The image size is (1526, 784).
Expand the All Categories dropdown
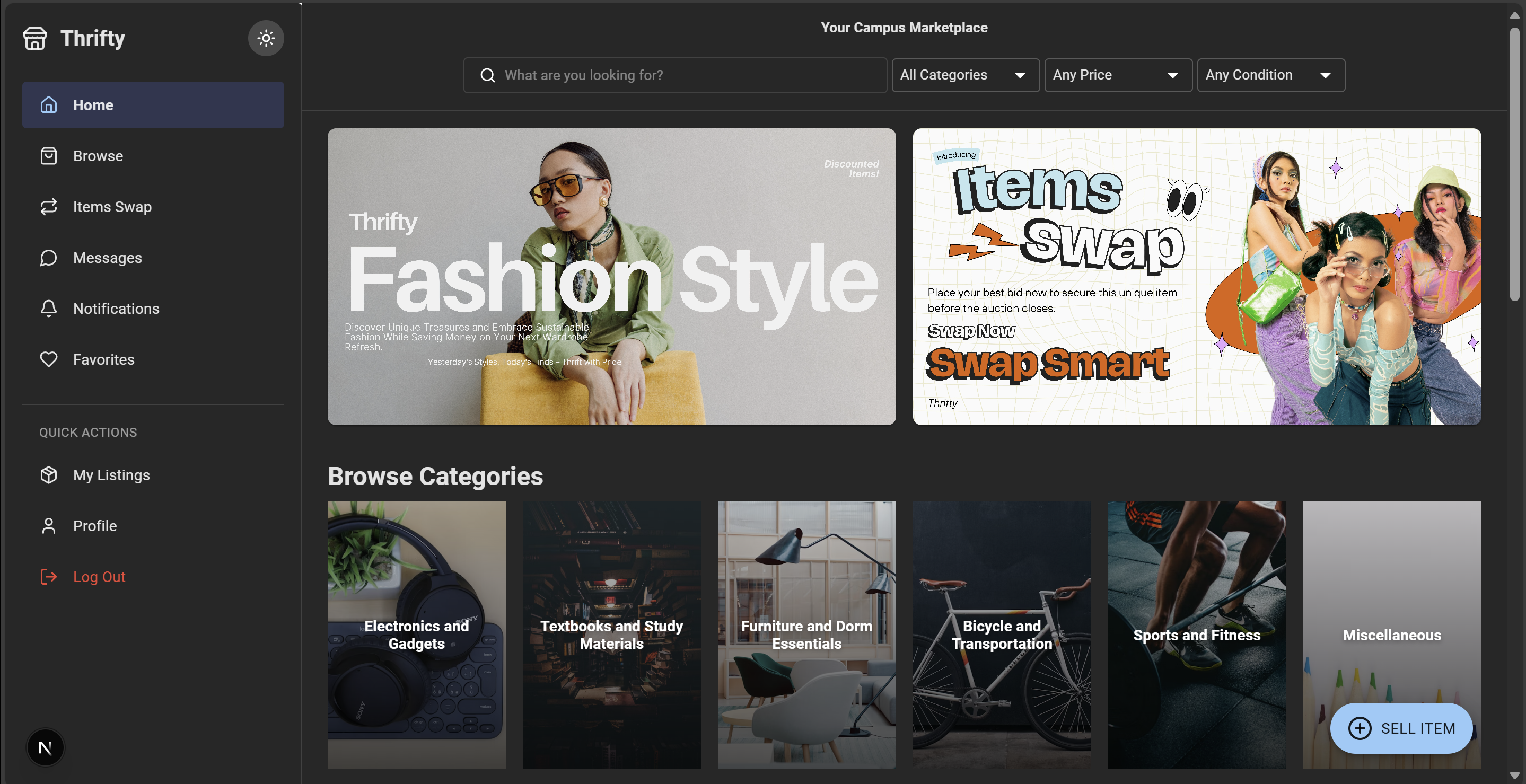click(965, 75)
